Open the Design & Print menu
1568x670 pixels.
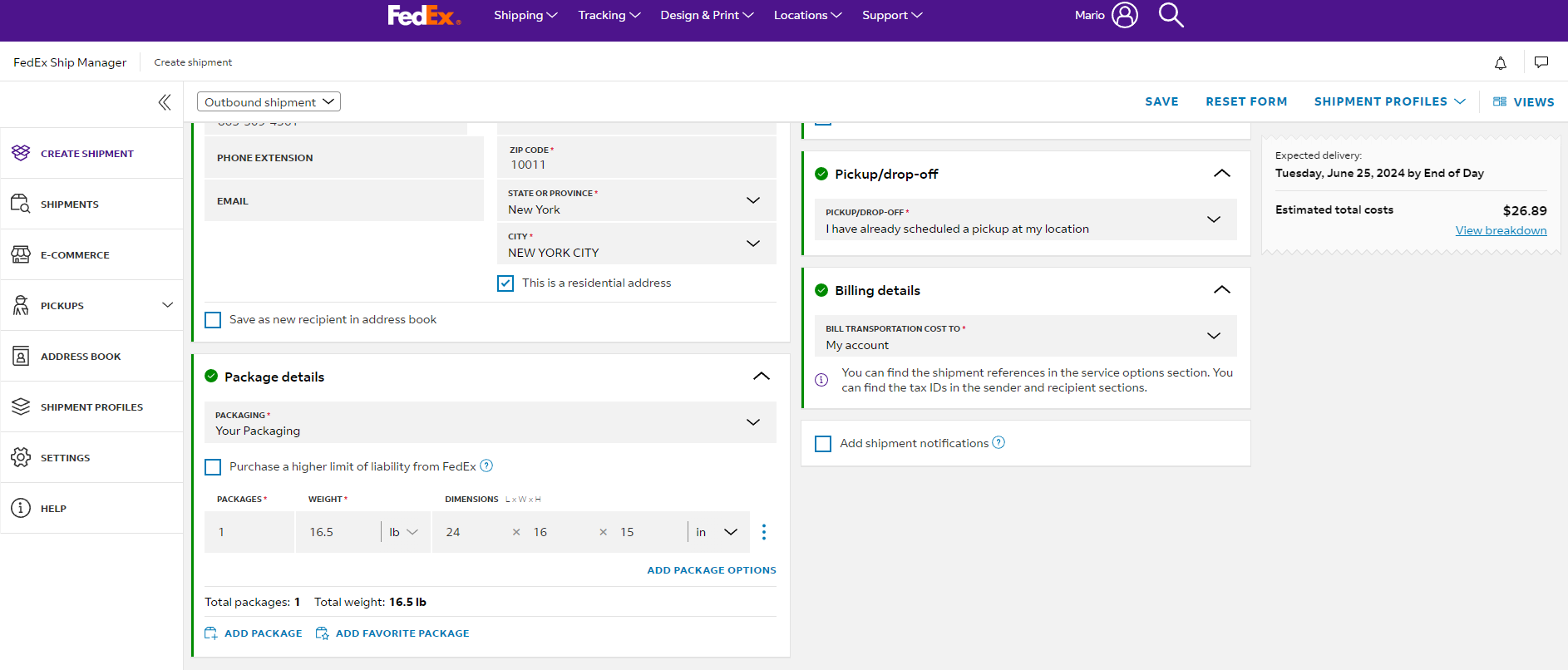click(707, 15)
